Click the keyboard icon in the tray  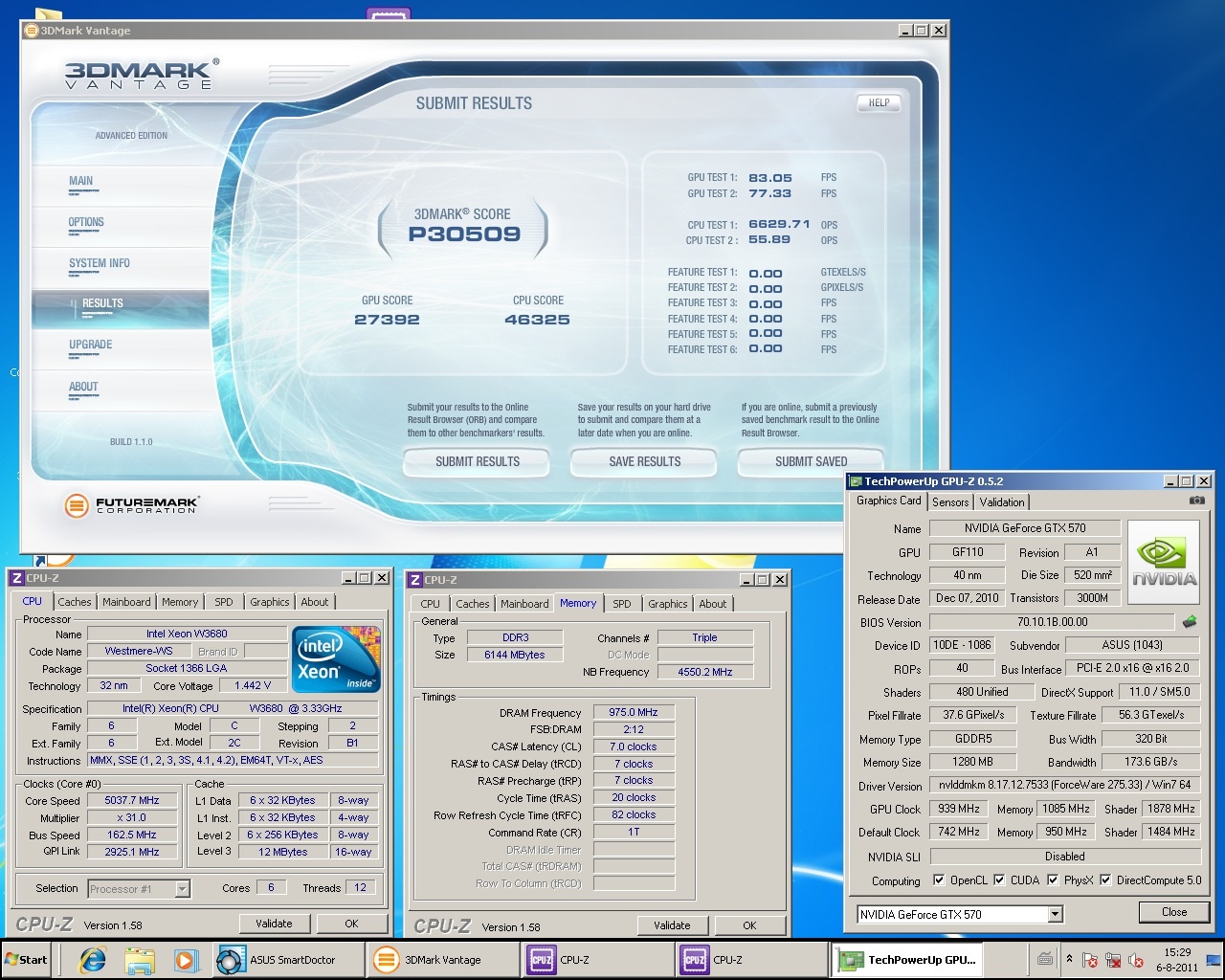click(1044, 959)
